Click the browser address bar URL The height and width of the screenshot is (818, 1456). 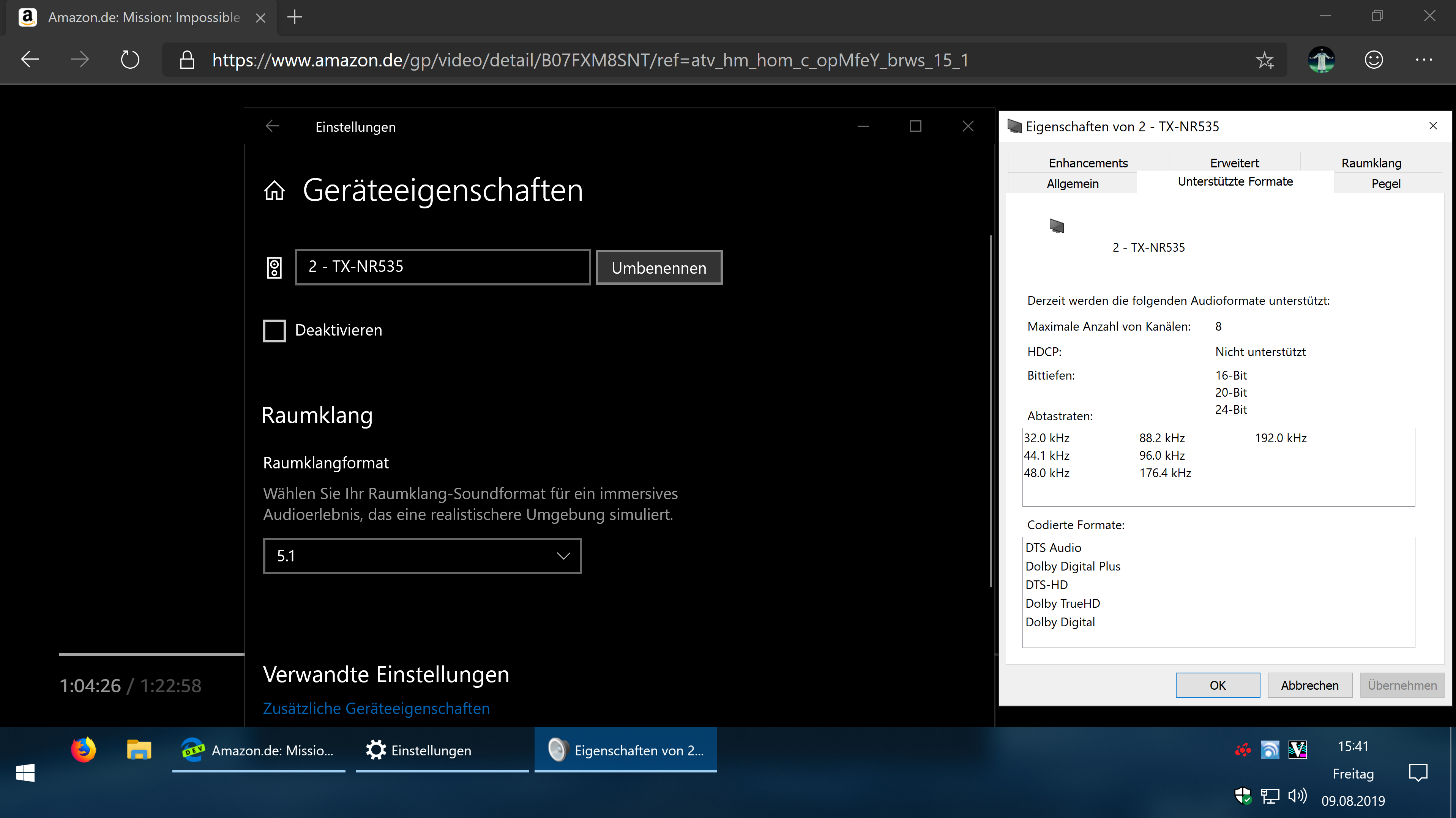coord(590,60)
